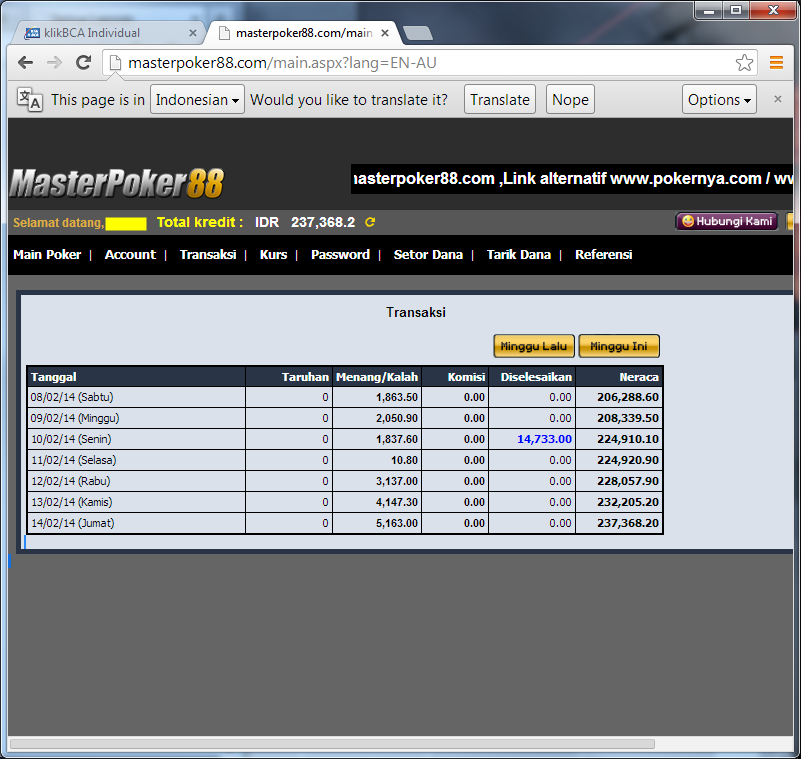Click the 206,288.60 Neraca value
Image resolution: width=801 pixels, height=759 pixels.
[x=628, y=397]
